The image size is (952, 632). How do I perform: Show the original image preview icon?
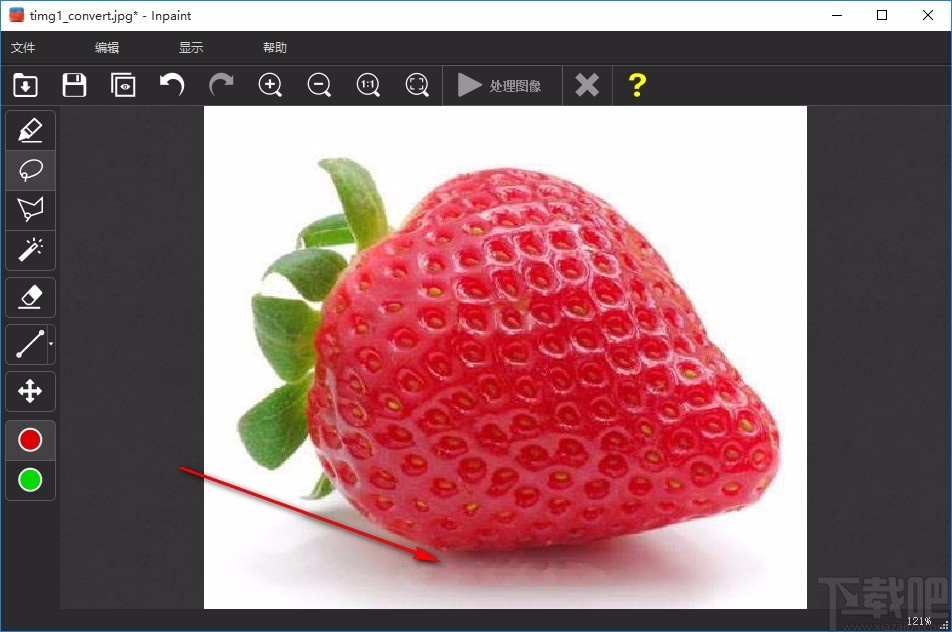(123, 85)
